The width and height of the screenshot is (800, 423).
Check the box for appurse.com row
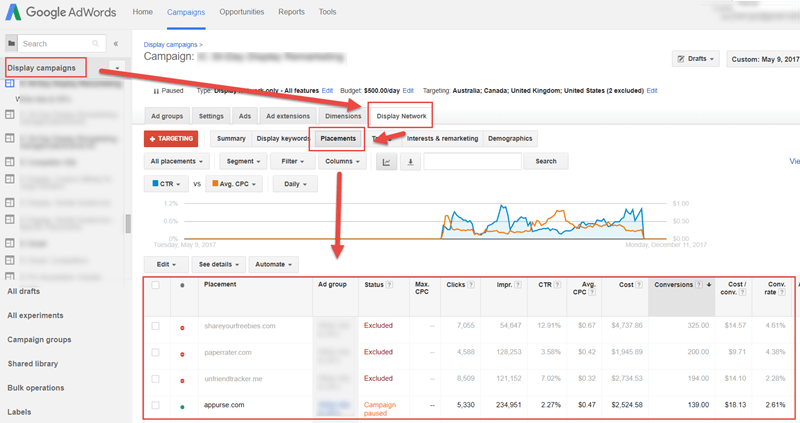point(155,406)
